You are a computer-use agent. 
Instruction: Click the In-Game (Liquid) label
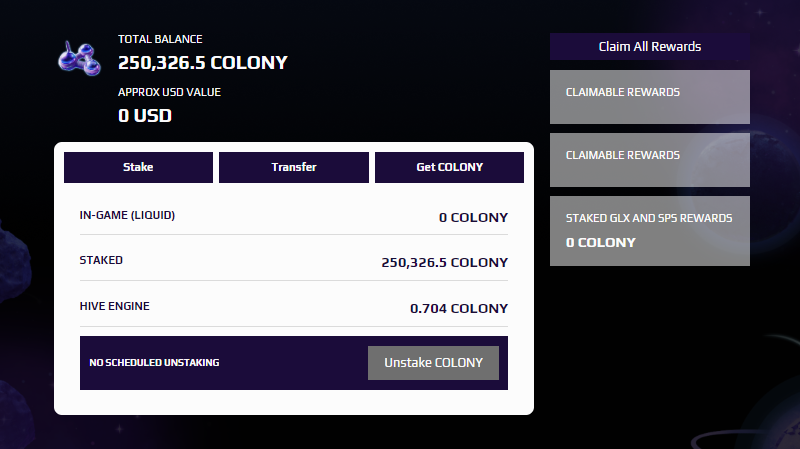127,215
